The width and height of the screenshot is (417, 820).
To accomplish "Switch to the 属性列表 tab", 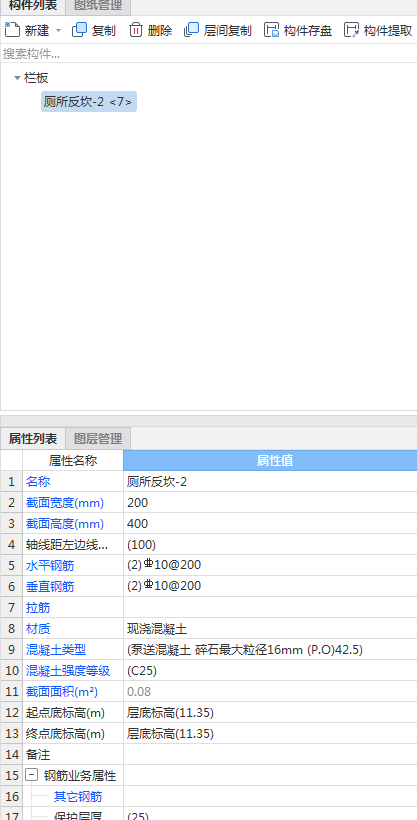I will [32, 438].
